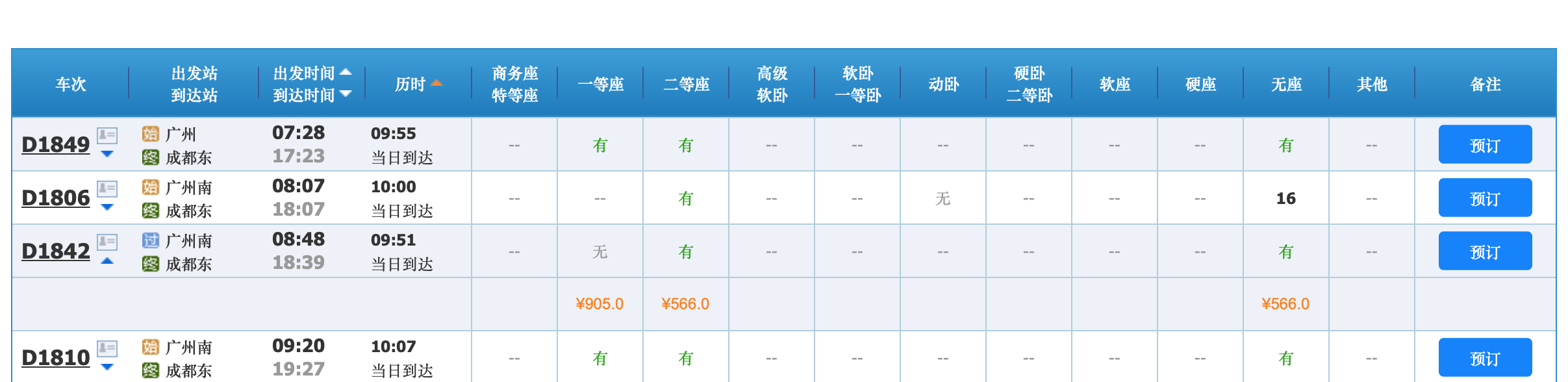Click the 18:39 arrival time for D1842
1568x382 pixels.
tap(298, 262)
